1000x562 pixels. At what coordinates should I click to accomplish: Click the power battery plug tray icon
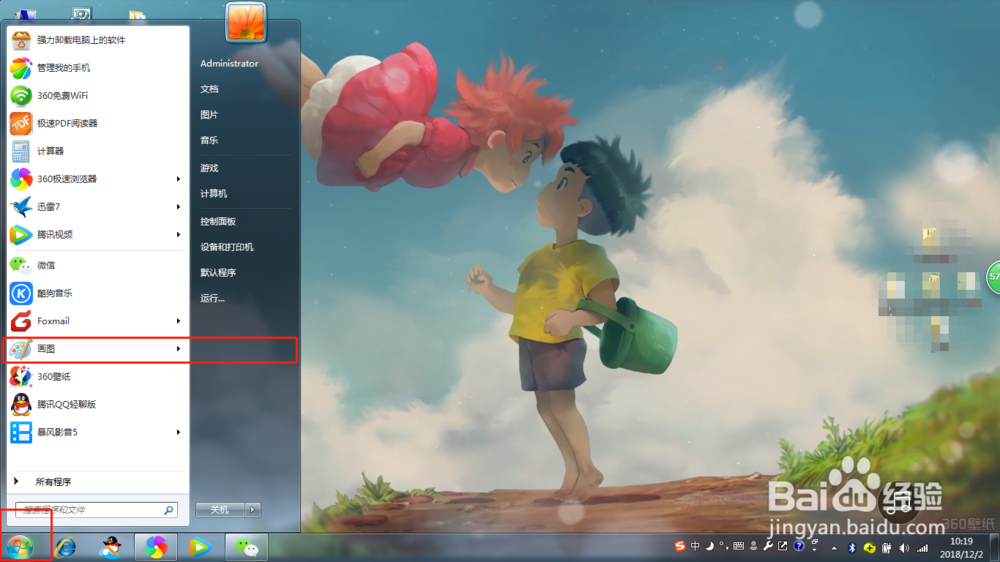[886, 548]
